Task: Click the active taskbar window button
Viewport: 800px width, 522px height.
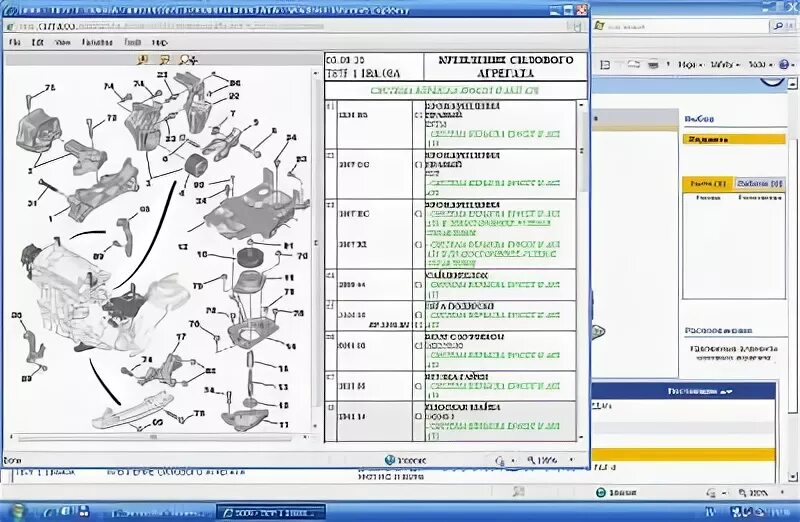Action: point(270,512)
